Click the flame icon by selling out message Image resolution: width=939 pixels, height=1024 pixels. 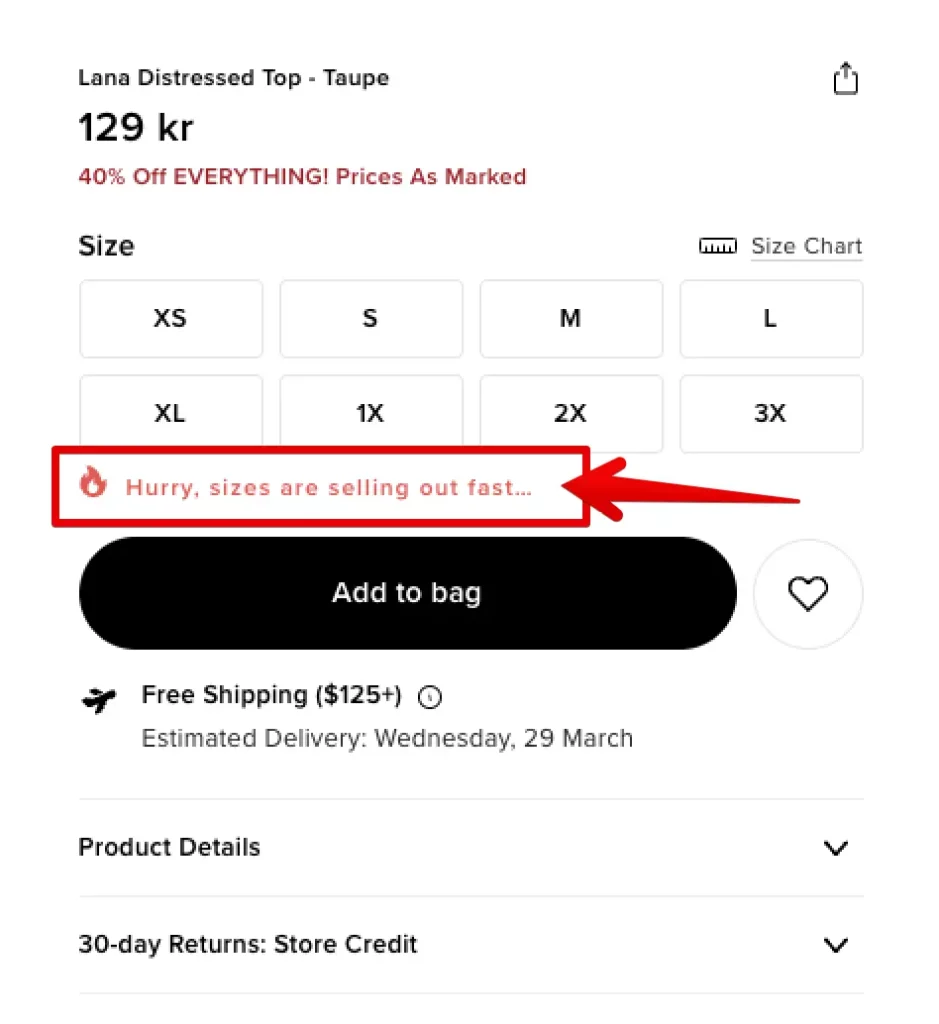coord(93,483)
